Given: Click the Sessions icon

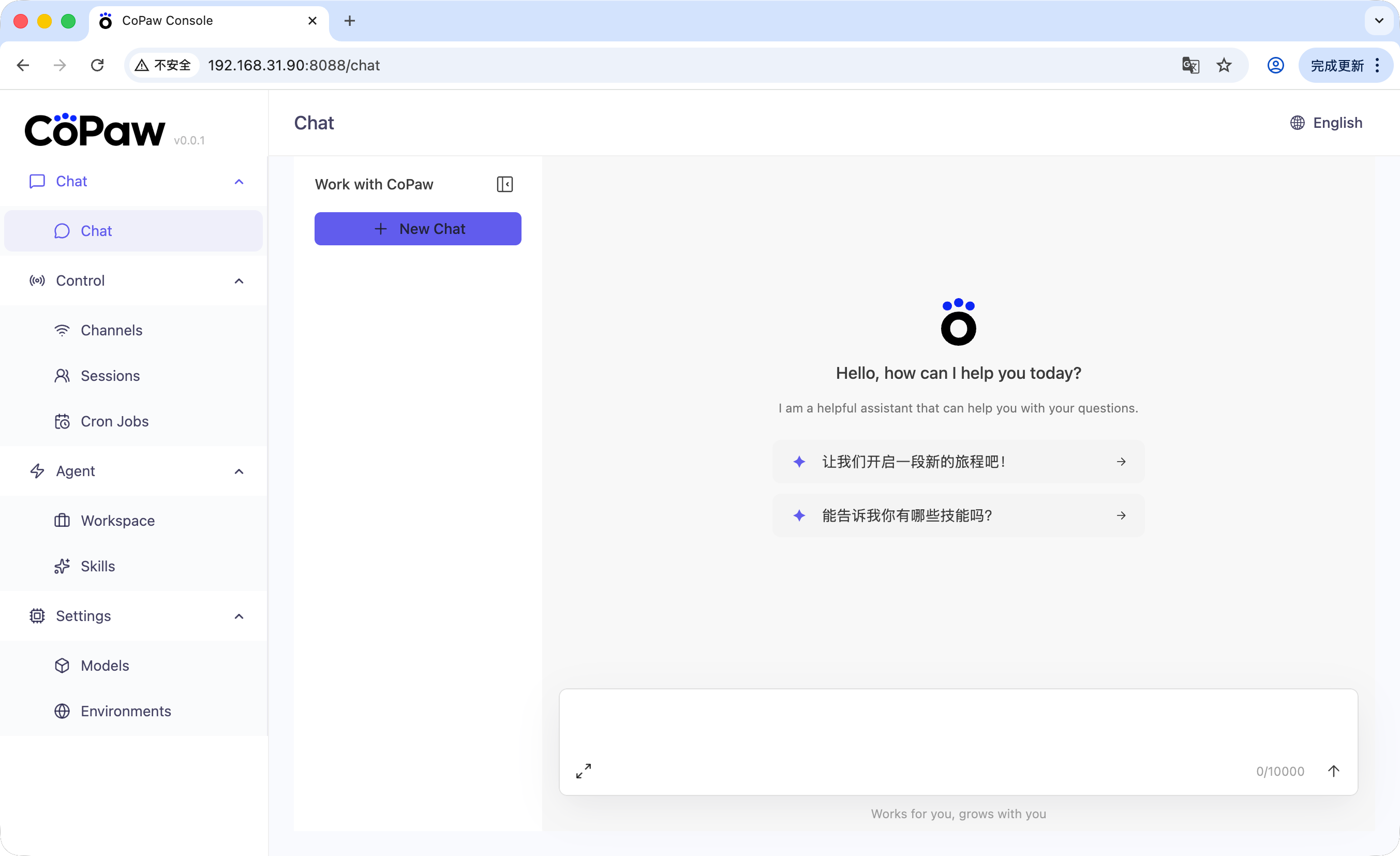Looking at the screenshot, I should pos(63,376).
